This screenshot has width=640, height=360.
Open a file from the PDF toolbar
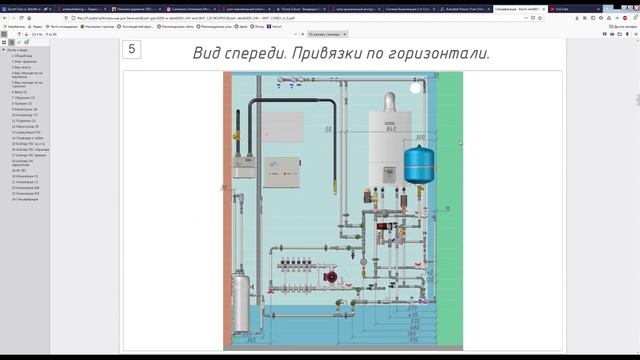click(x=620, y=34)
